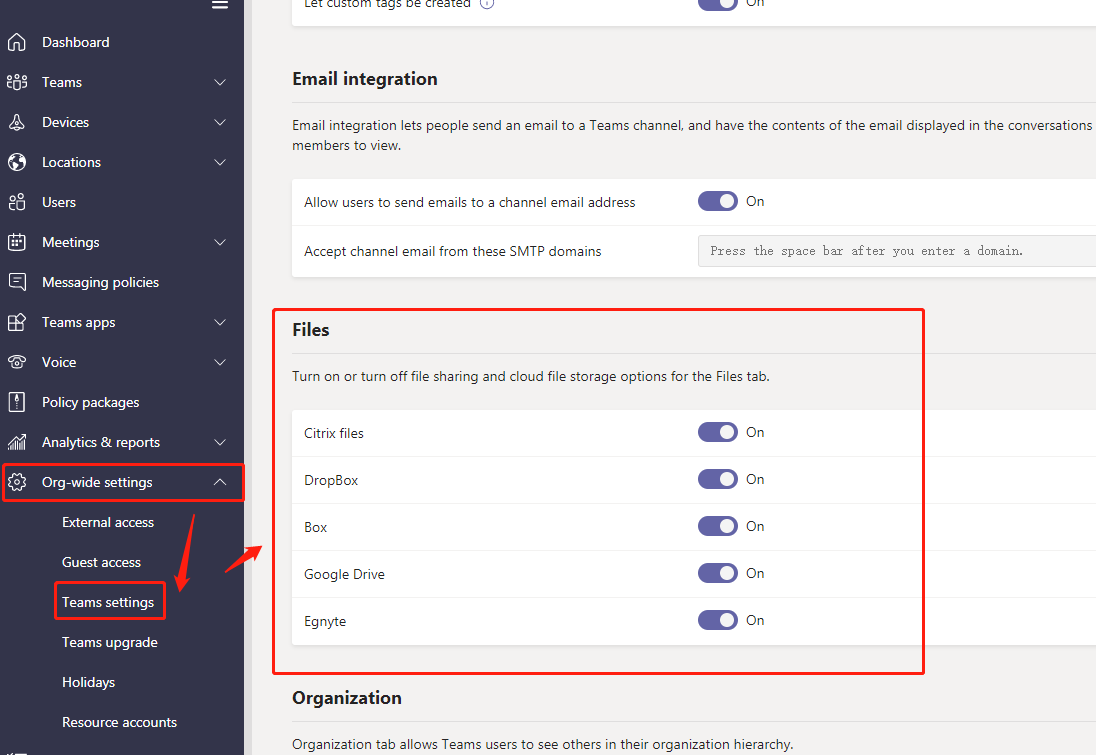Click the Organization section heading
The height and width of the screenshot is (755, 1096).
point(347,698)
